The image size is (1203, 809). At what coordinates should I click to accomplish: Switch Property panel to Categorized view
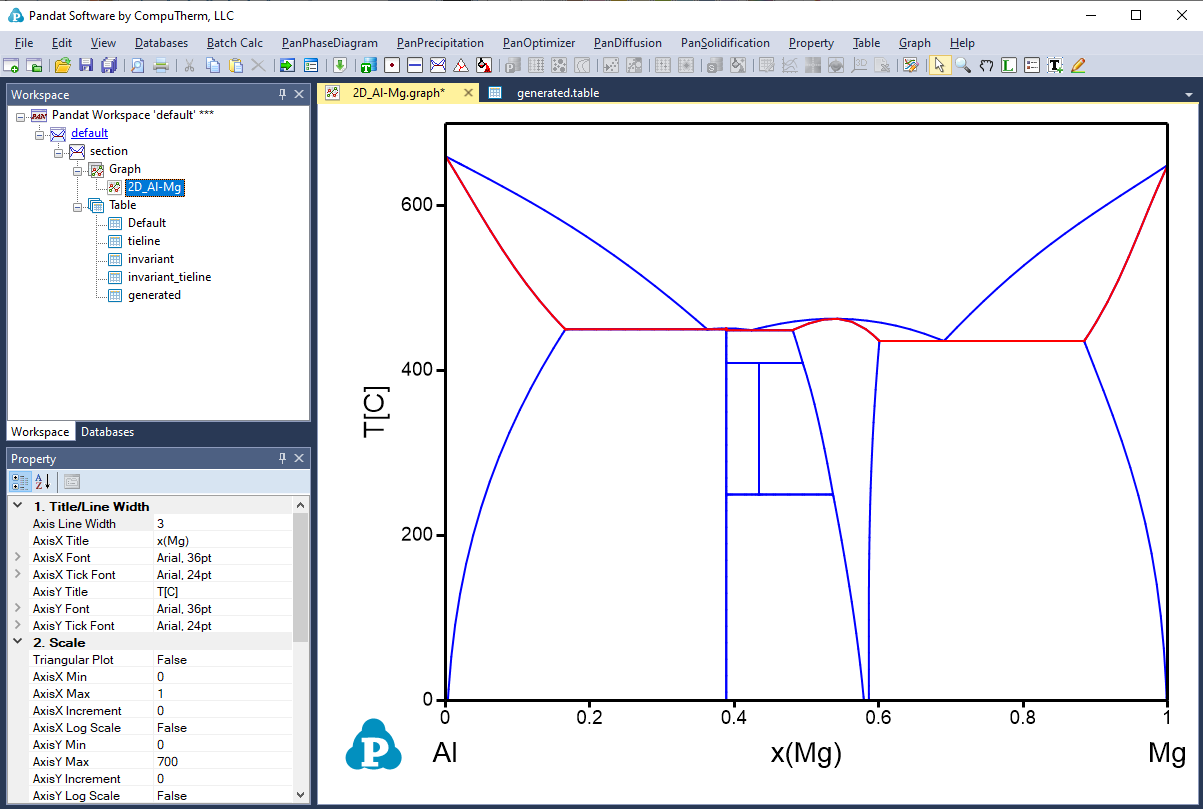tap(20, 481)
